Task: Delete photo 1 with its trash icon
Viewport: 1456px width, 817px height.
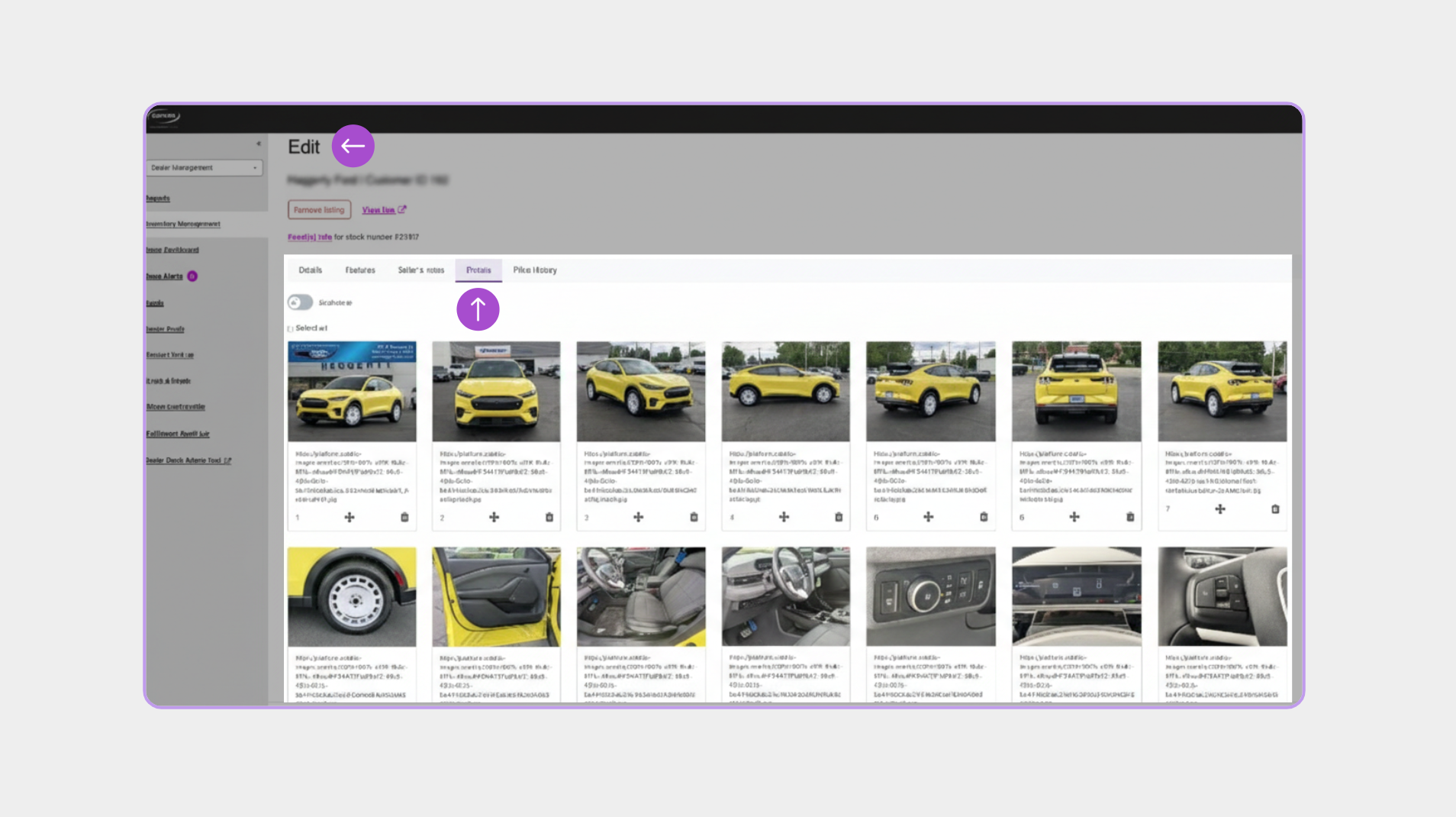Action: click(x=404, y=518)
